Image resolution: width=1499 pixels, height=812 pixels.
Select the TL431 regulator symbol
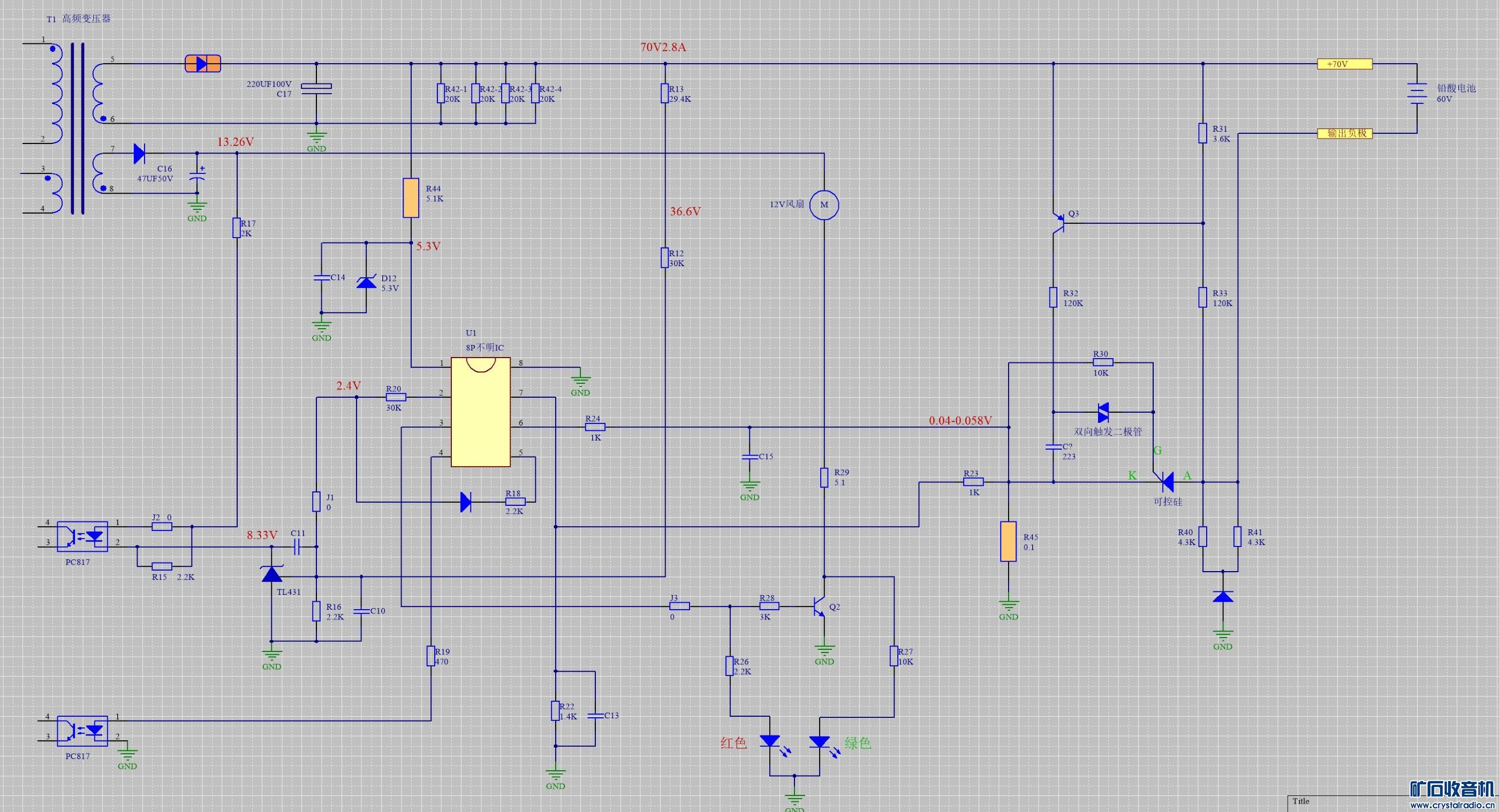272,574
